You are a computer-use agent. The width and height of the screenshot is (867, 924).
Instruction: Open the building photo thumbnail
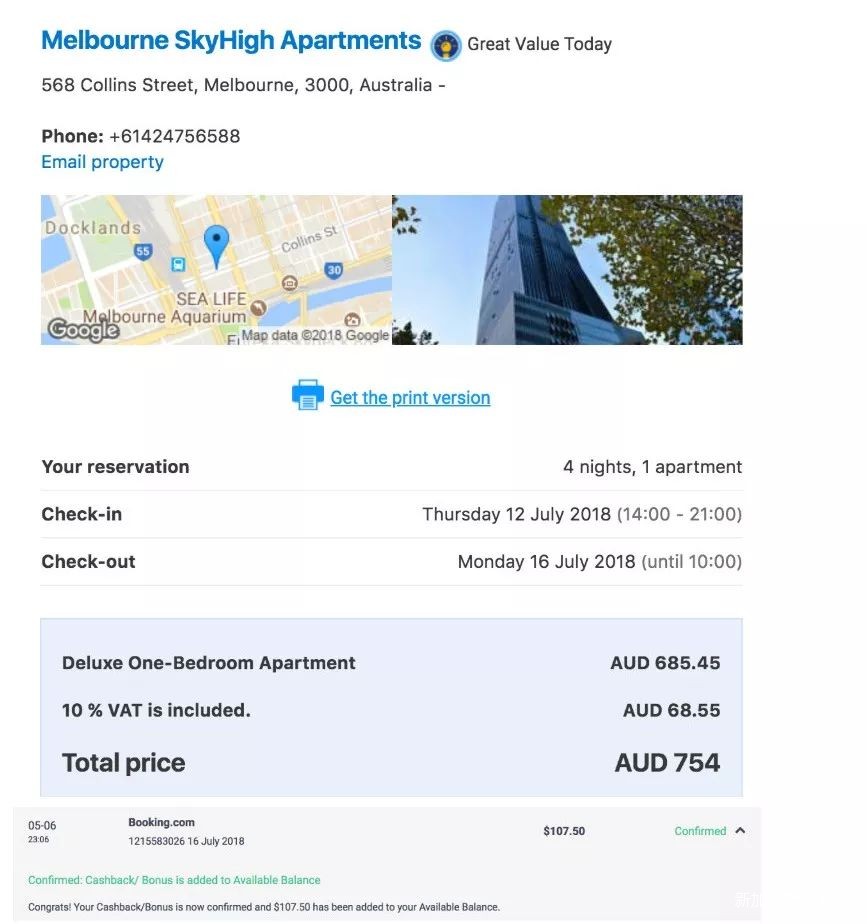tap(567, 270)
